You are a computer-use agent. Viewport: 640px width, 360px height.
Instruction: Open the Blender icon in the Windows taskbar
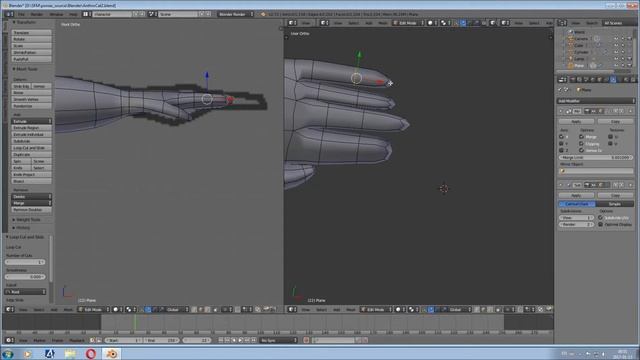(111, 353)
